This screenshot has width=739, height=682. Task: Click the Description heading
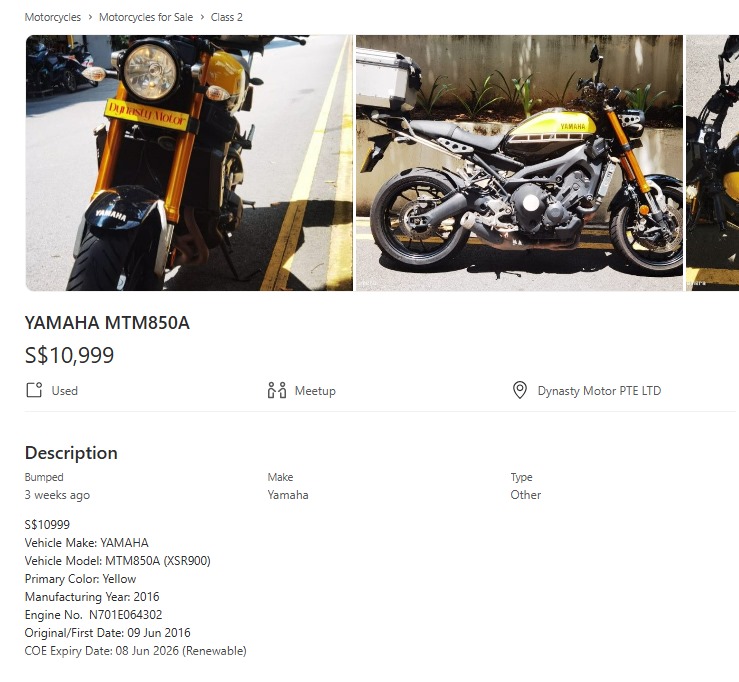pos(71,452)
